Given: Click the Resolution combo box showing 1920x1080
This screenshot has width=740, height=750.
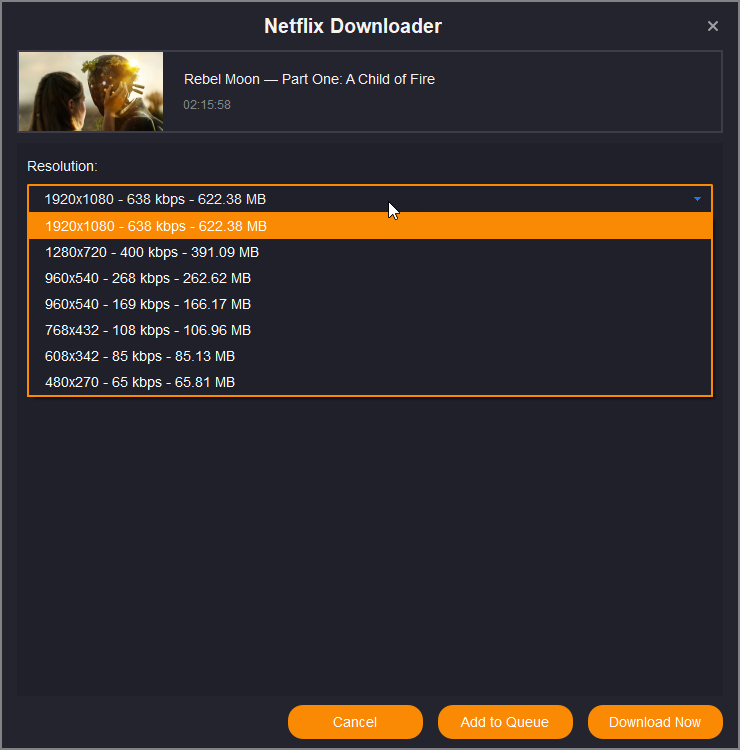Looking at the screenshot, I should click(370, 199).
